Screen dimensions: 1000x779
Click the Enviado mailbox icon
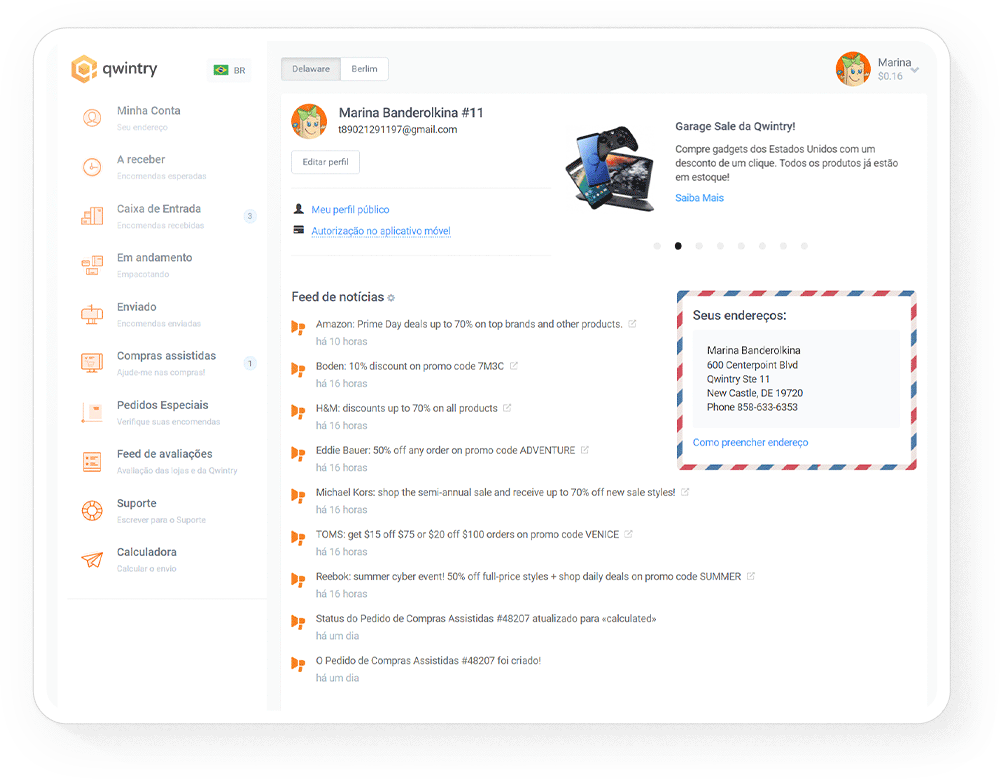pos(92,314)
